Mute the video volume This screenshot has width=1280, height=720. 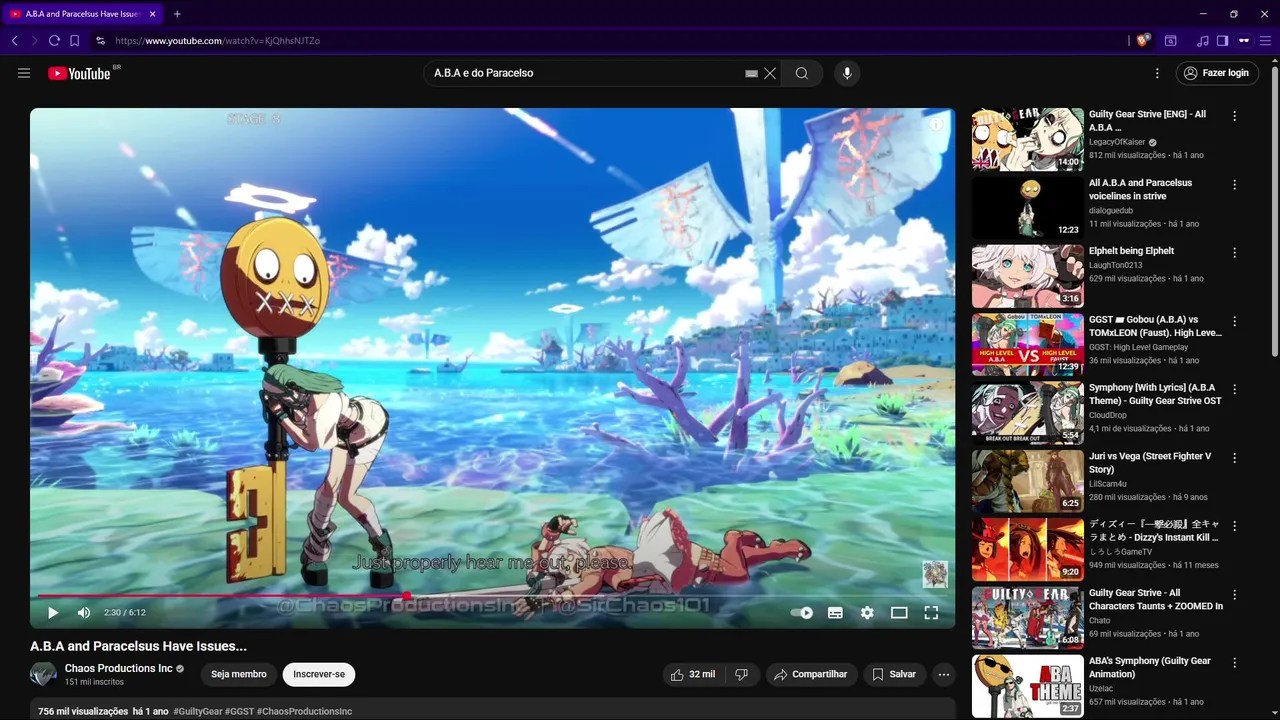point(84,613)
